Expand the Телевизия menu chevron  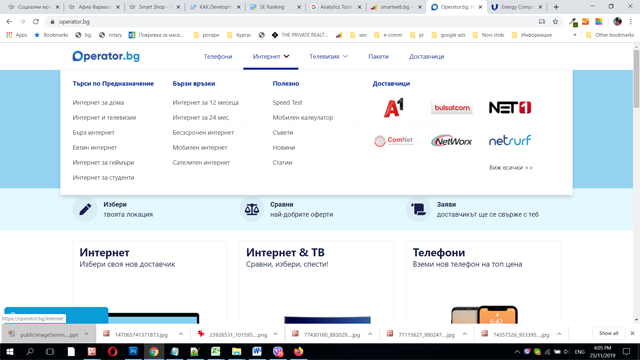click(345, 56)
